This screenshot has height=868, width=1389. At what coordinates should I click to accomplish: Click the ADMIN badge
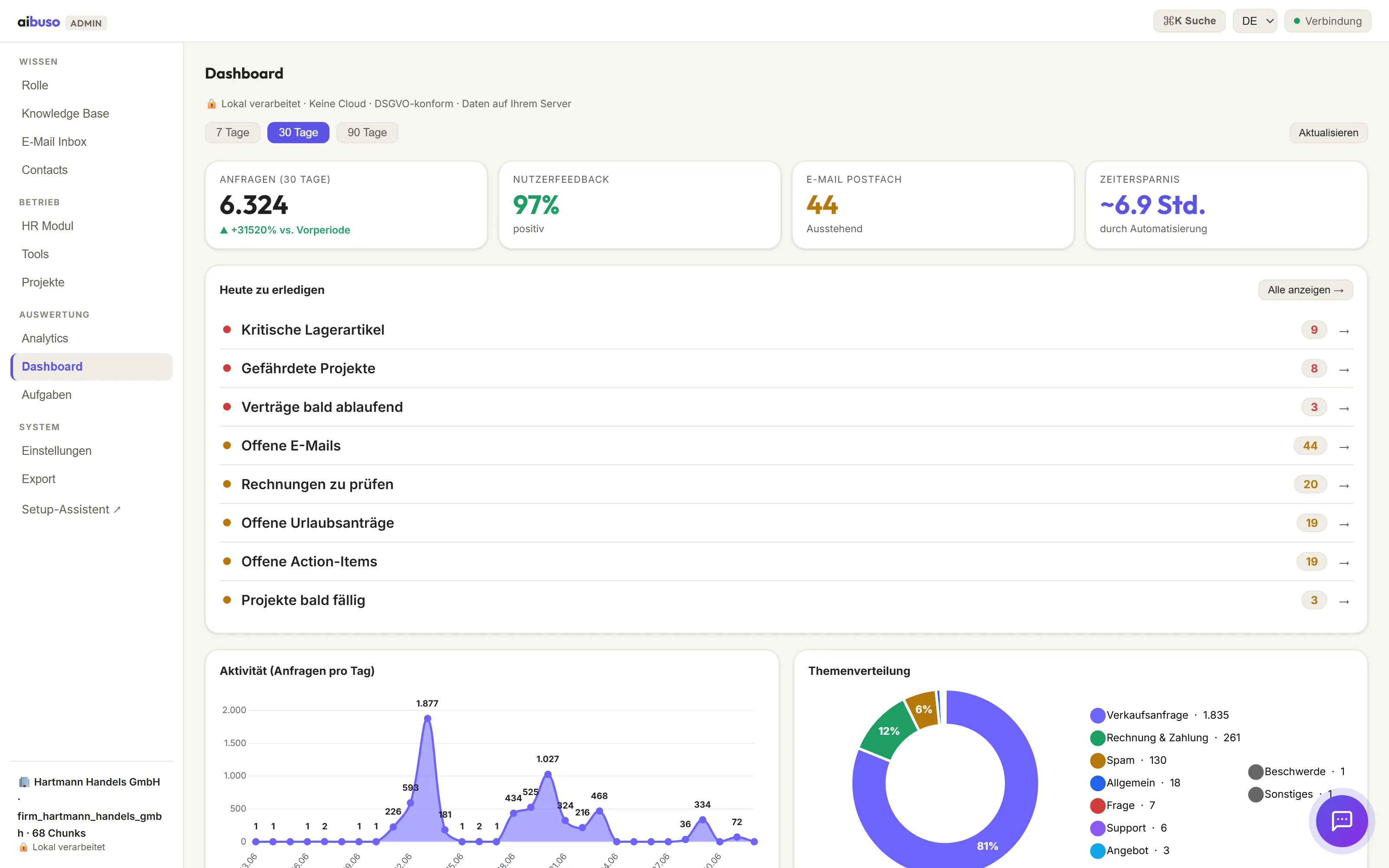click(x=86, y=23)
